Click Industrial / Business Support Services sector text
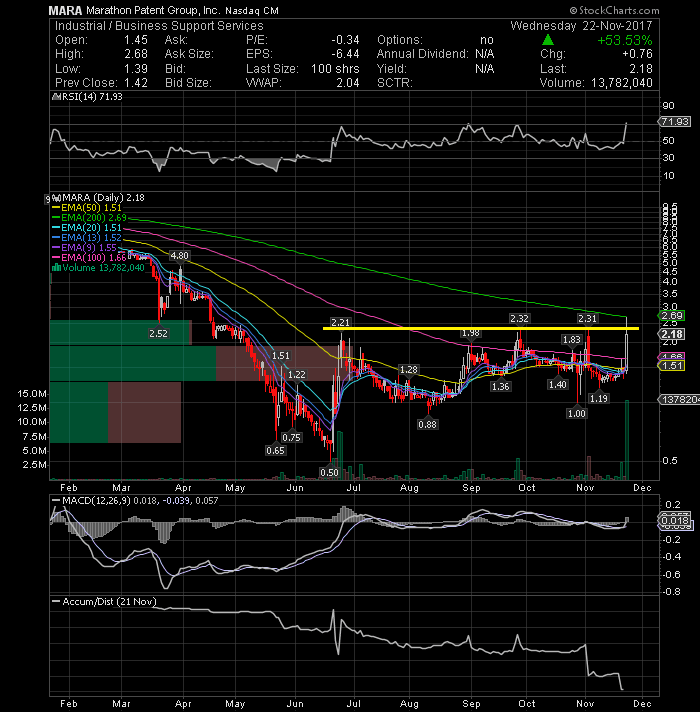 click(159, 26)
